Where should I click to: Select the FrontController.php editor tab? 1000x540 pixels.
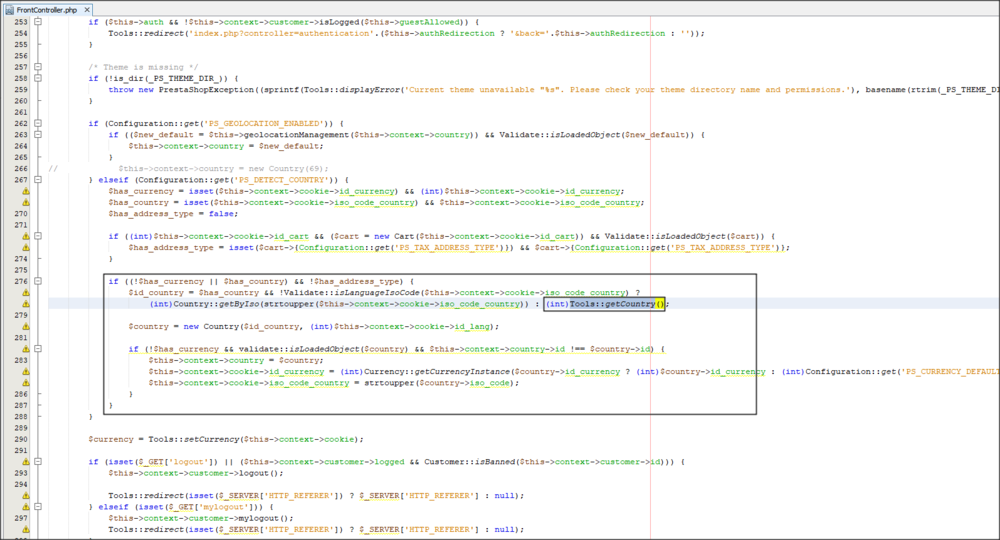point(47,10)
